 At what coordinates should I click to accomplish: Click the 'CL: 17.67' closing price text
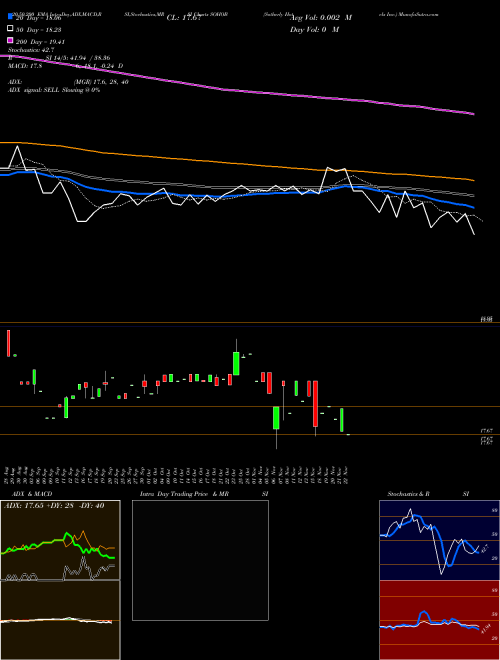pos(182,18)
